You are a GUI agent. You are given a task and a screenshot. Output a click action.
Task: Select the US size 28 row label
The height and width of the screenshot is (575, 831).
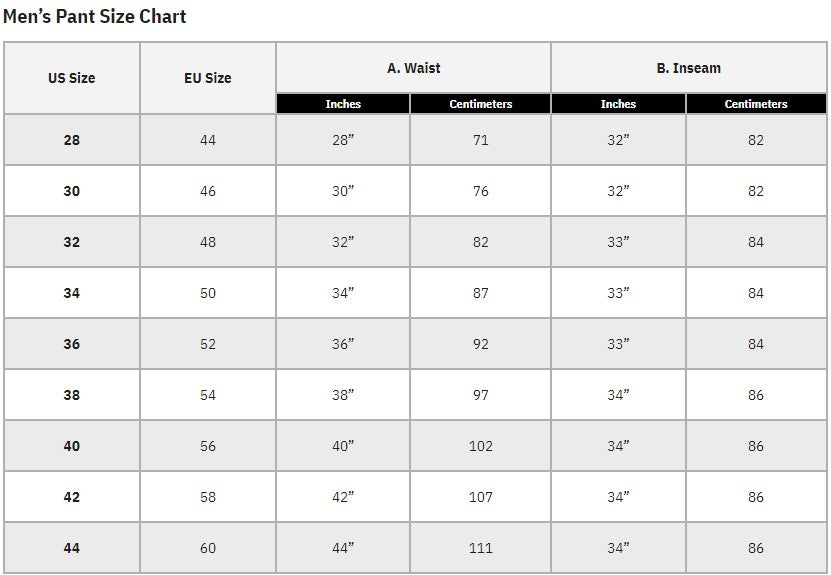[x=72, y=140]
